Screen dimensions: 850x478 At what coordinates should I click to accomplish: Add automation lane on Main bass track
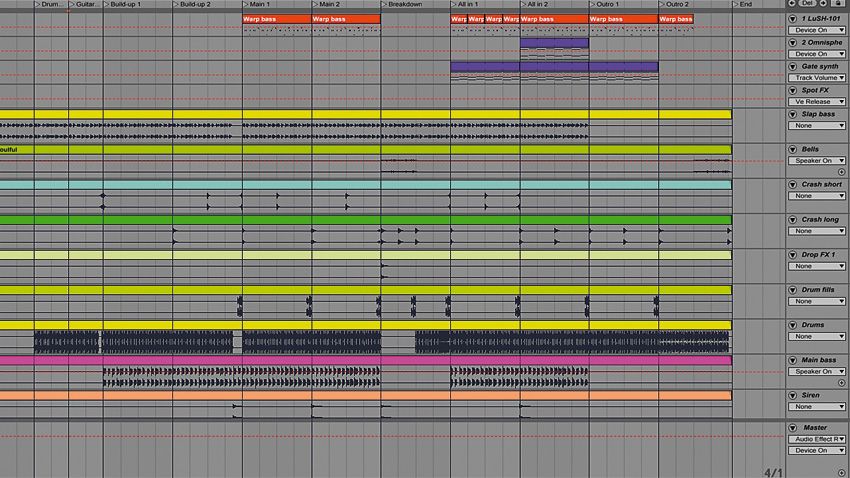[x=841, y=383]
